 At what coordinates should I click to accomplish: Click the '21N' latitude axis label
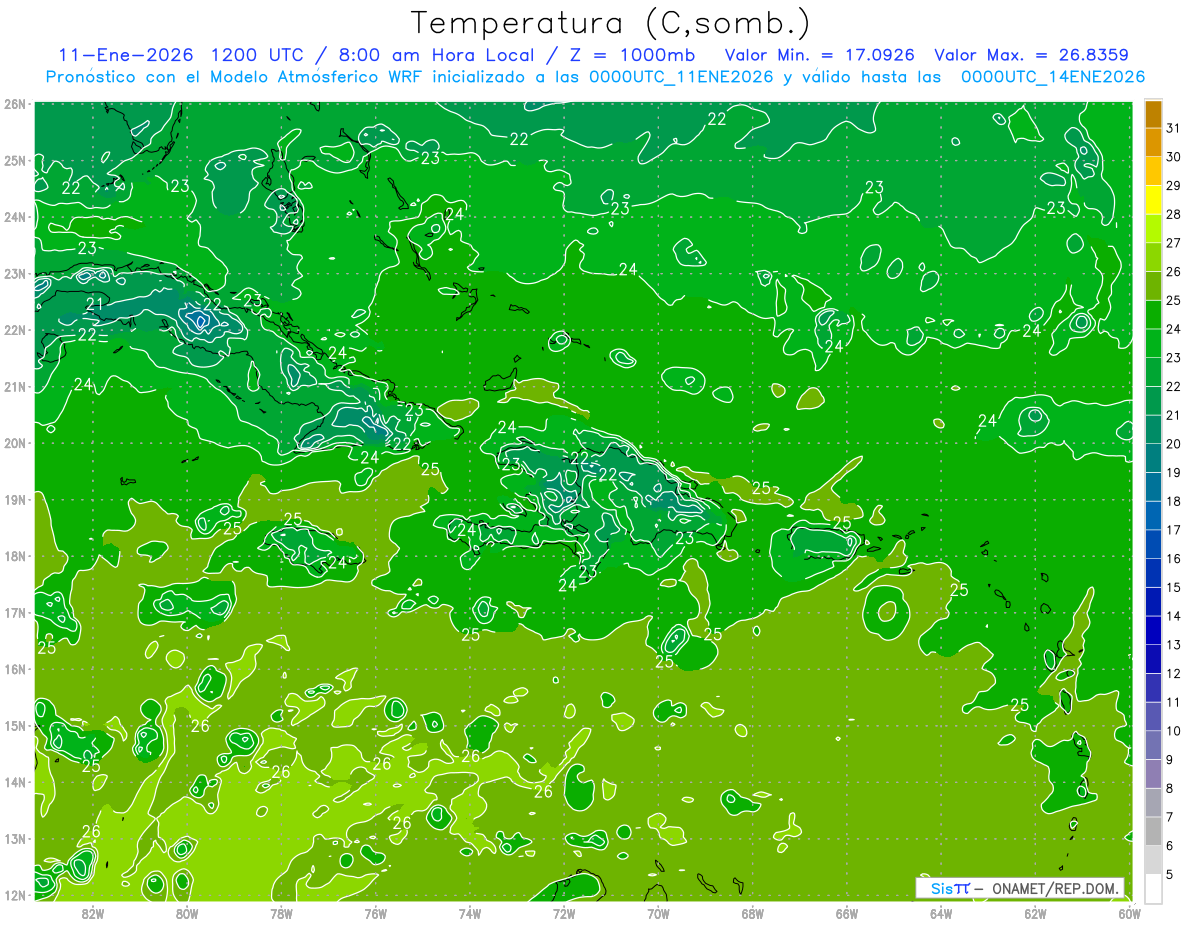[14, 387]
